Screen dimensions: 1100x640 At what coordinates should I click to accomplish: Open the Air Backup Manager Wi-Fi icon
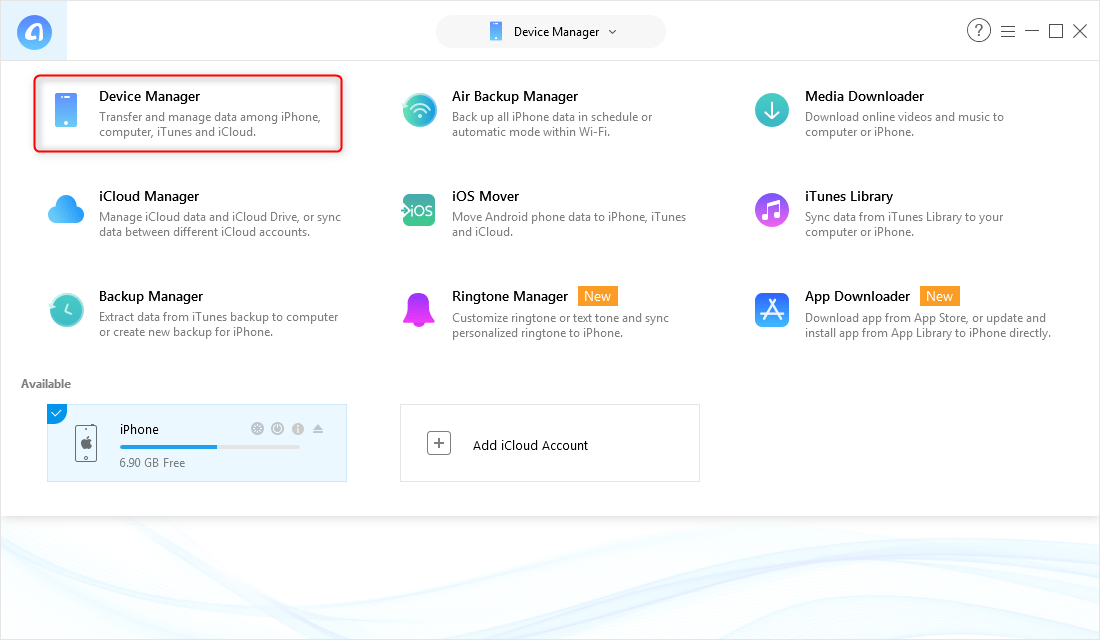[420, 110]
